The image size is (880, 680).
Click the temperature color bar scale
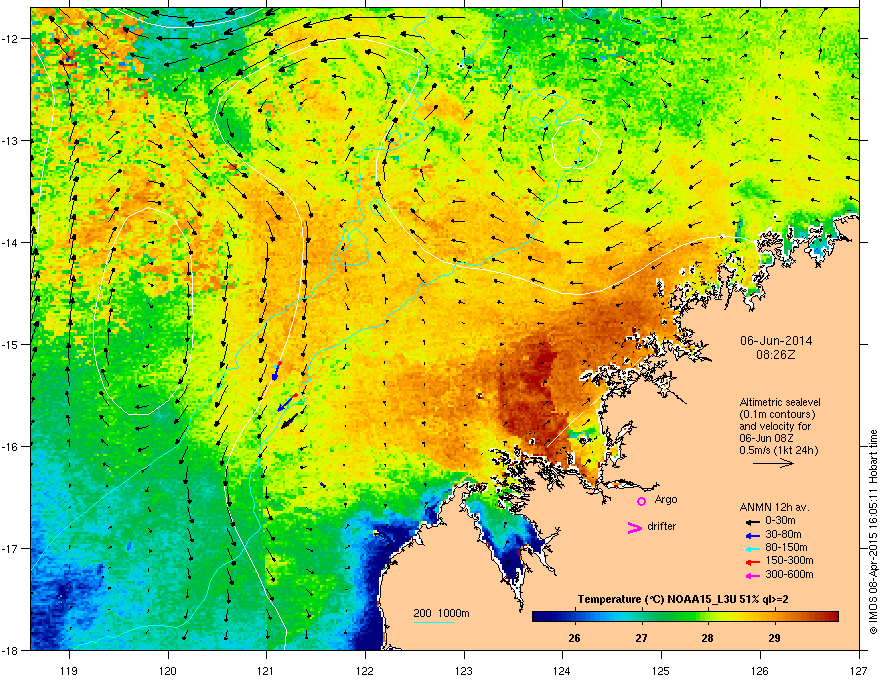point(685,617)
